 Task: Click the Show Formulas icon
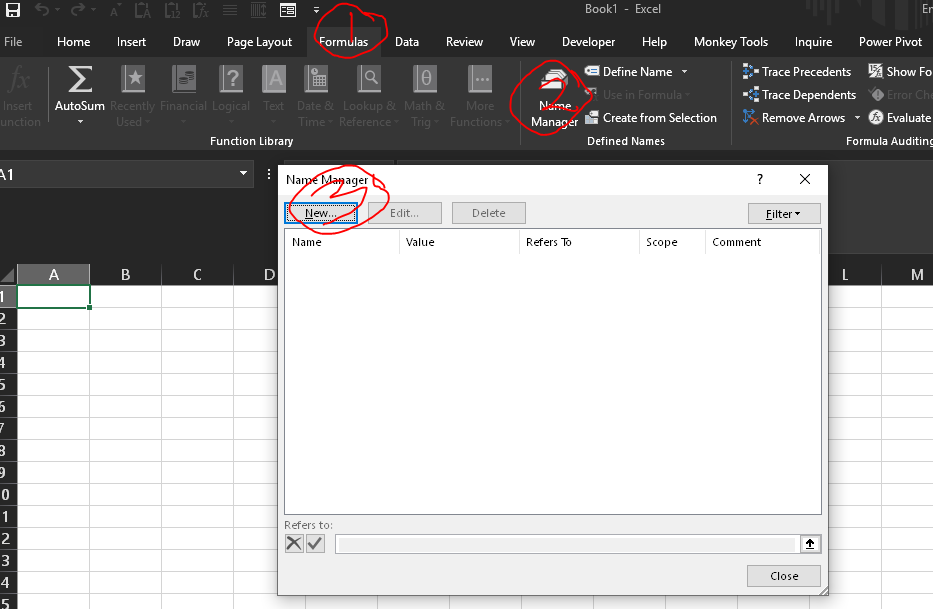click(875, 71)
